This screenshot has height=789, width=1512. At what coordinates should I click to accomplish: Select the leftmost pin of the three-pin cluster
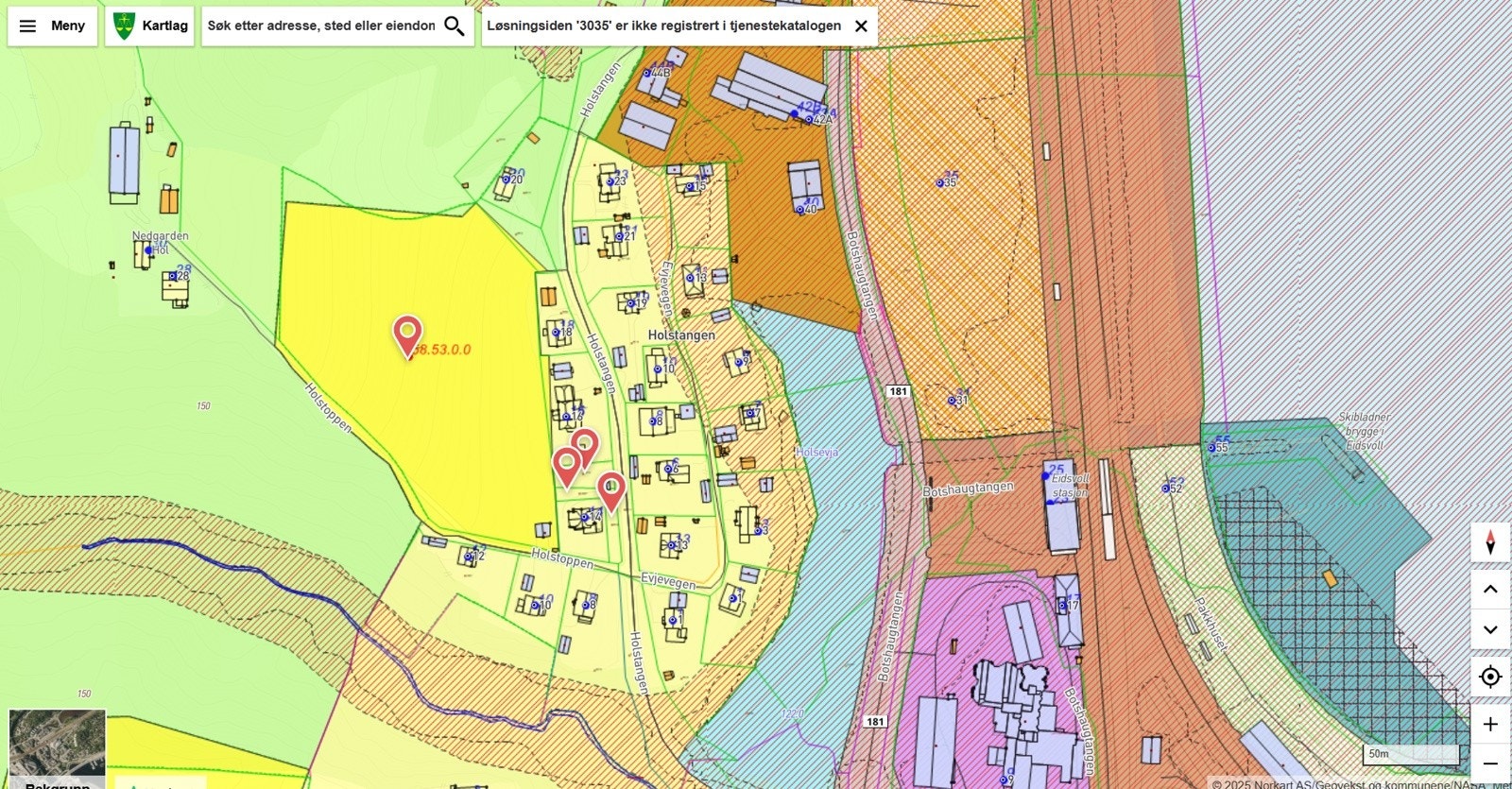click(x=566, y=468)
